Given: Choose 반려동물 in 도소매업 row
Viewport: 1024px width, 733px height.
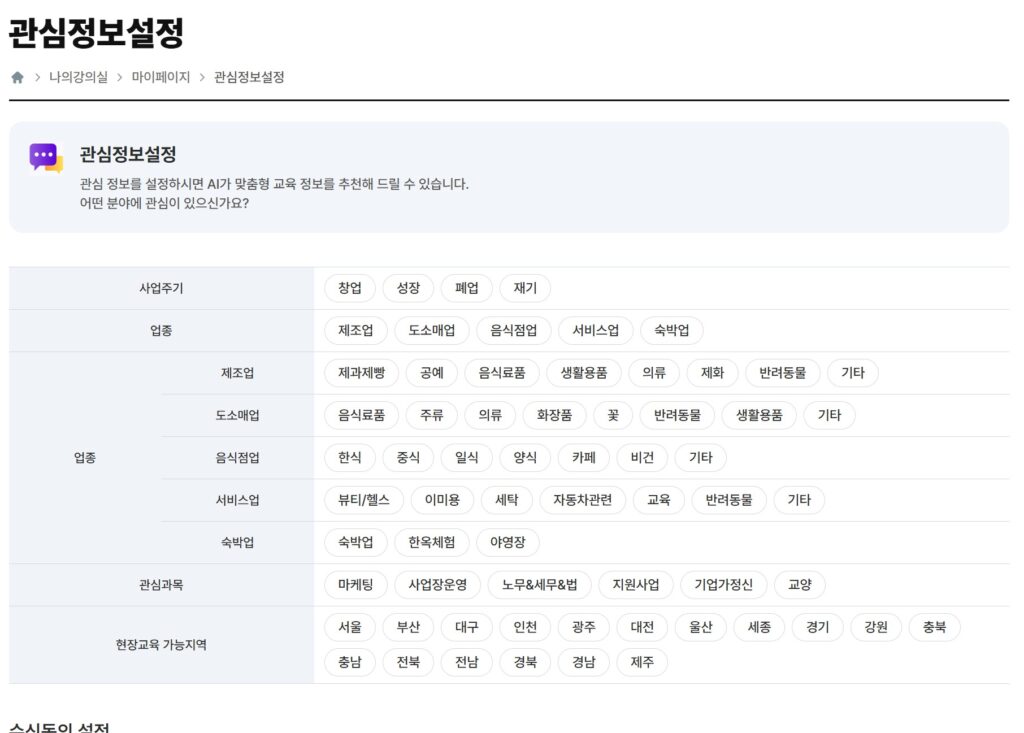Looking at the screenshot, I should [677, 415].
